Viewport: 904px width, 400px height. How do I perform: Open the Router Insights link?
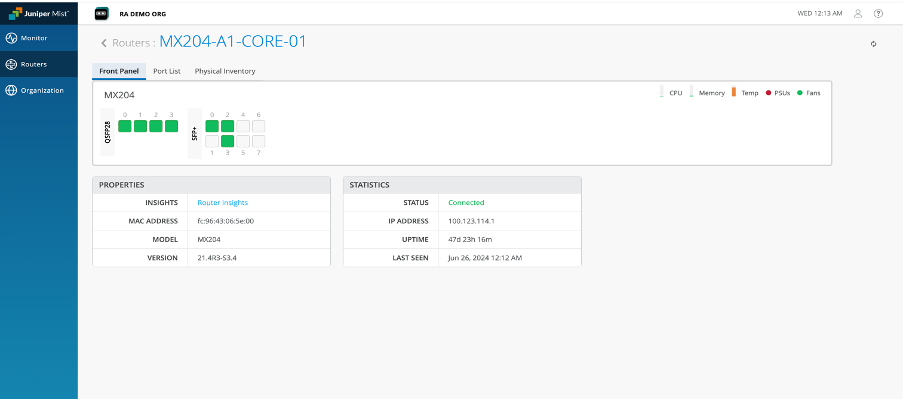point(223,203)
